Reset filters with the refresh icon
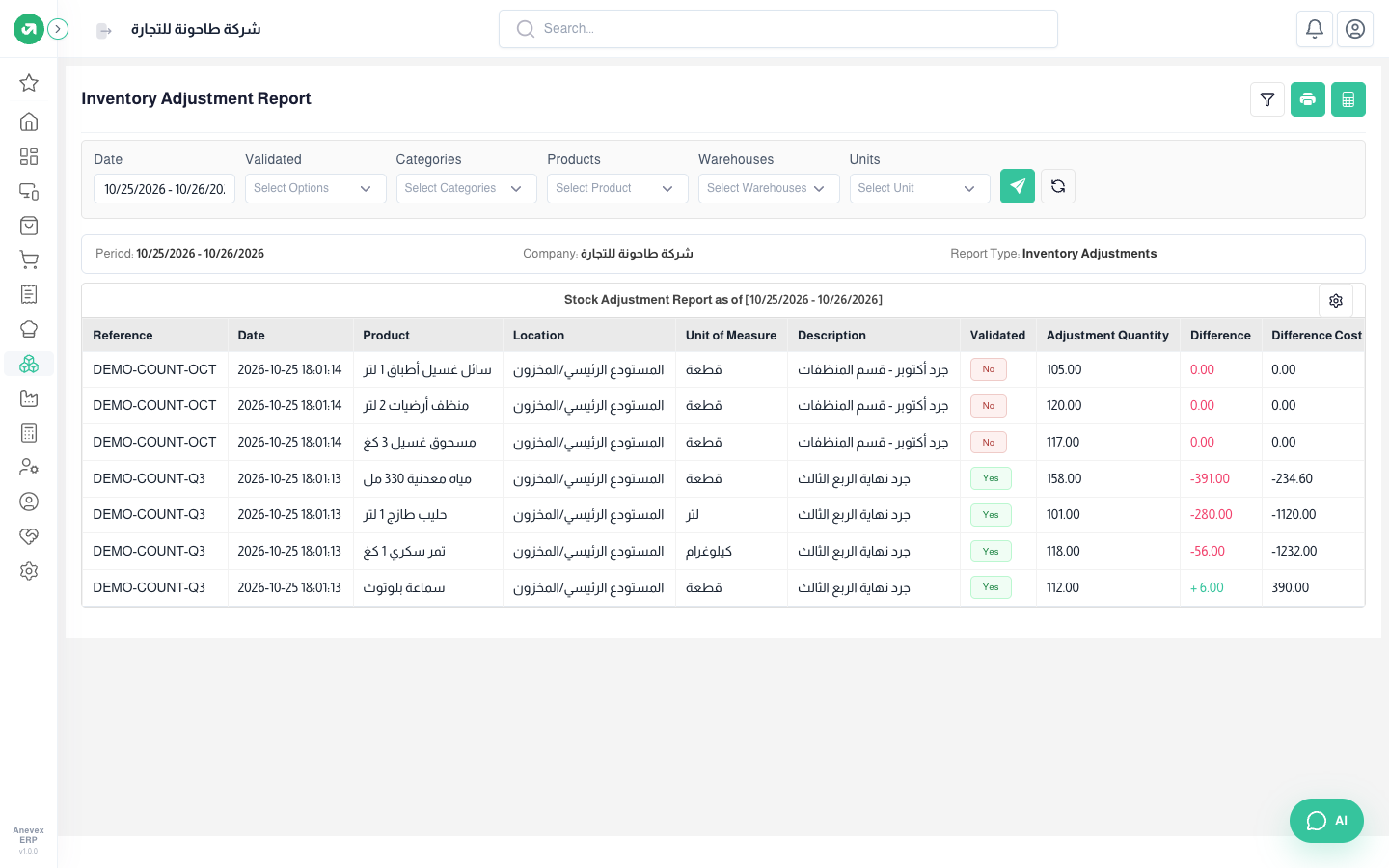The height and width of the screenshot is (868, 1389). coord(1058,186)
